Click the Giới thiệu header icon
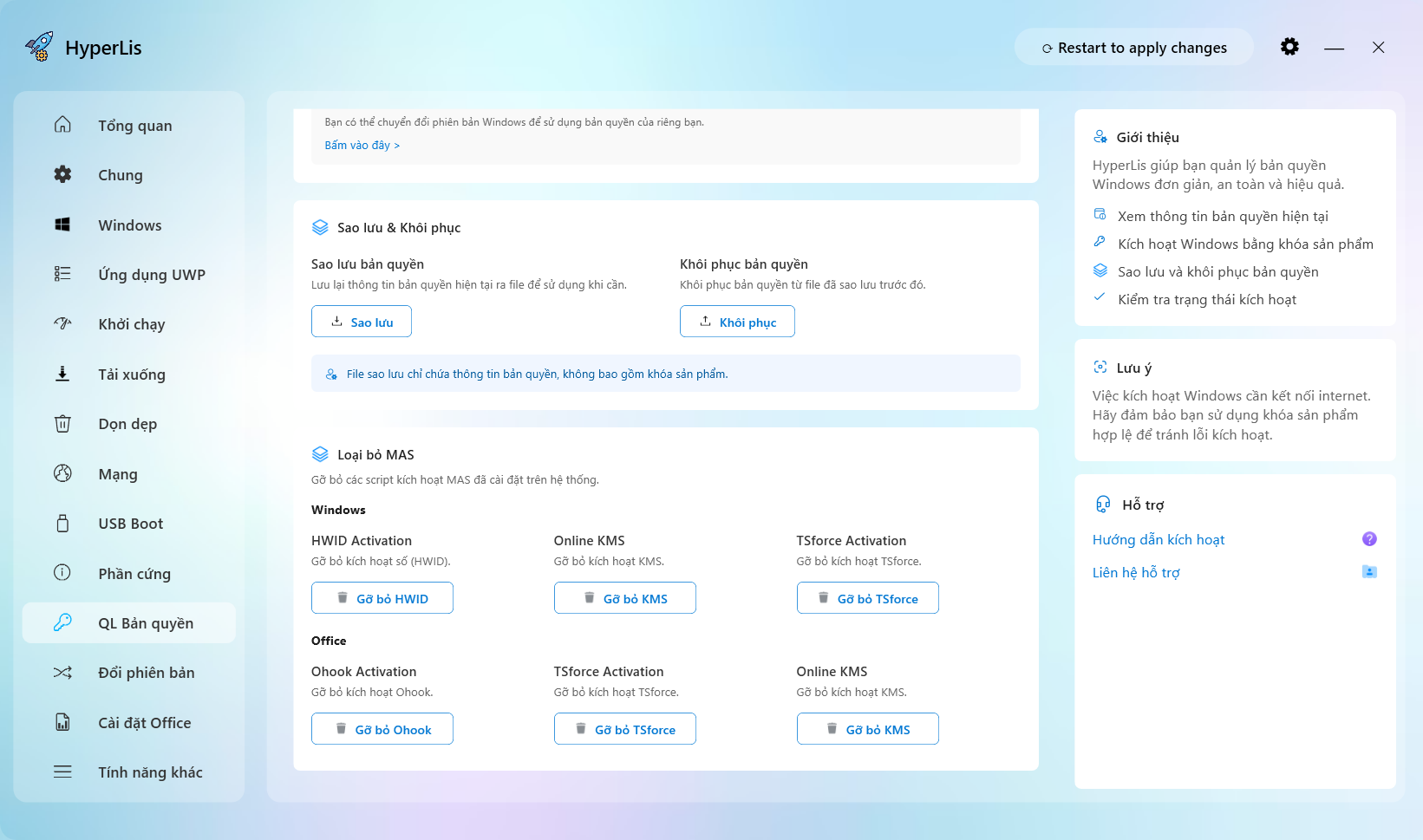The image size is (1423, 840). pyautogui.click(x=1100, y=136)
